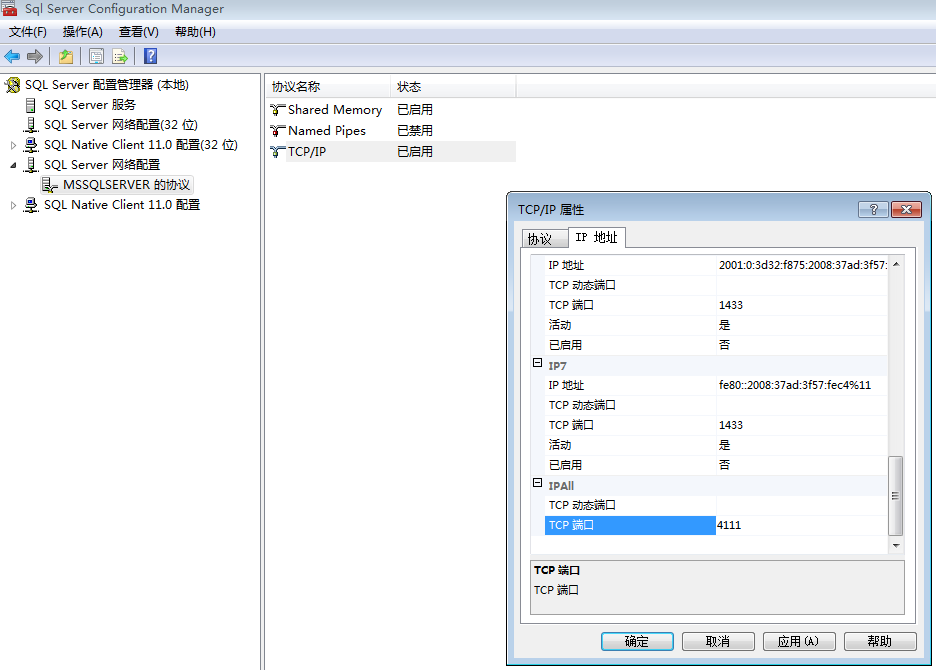Click the property grid scroll-down arrow

pyautogui.click(x=895, y=545)
